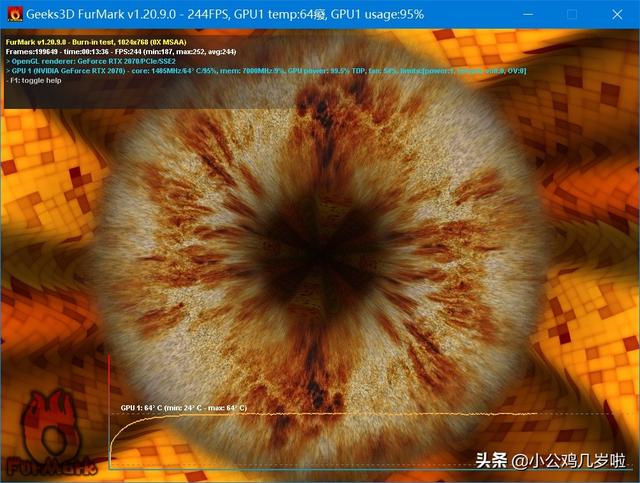This screenshot has width=640, height=483.
Task: Click the 'F1: toggle help' line
Action: coord(37,80)
